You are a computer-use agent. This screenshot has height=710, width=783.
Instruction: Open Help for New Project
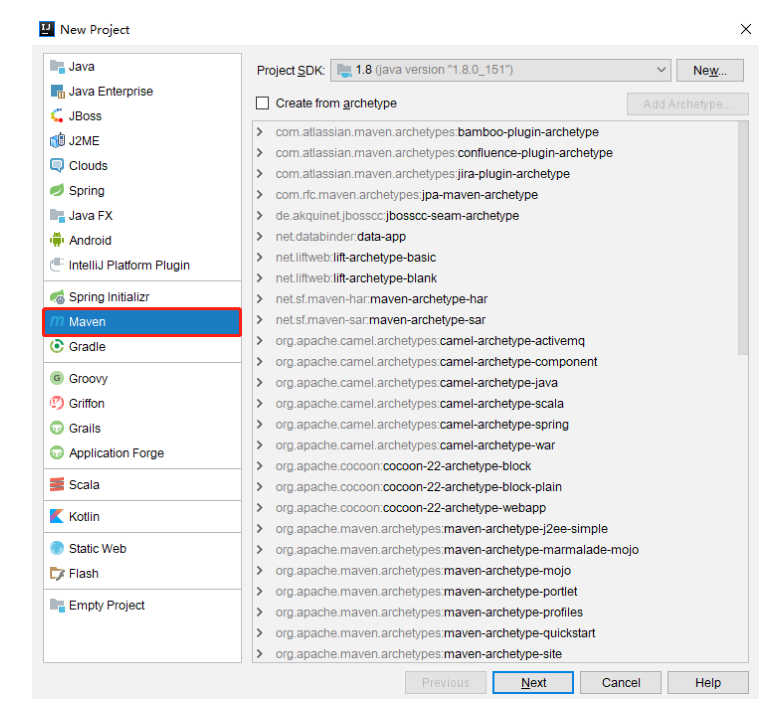tap(708, 683)
